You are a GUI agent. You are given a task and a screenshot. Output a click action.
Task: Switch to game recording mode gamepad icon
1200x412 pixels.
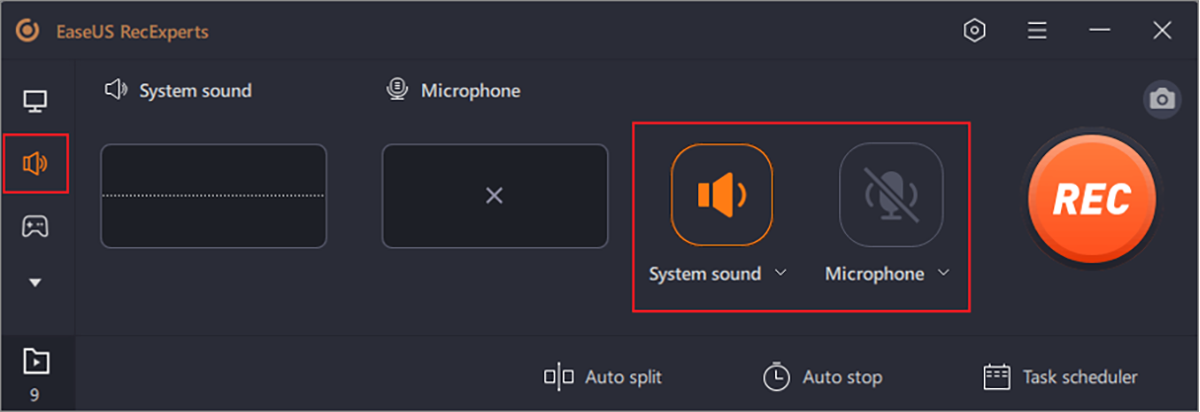pyautogui.click(x=36, y=226)
